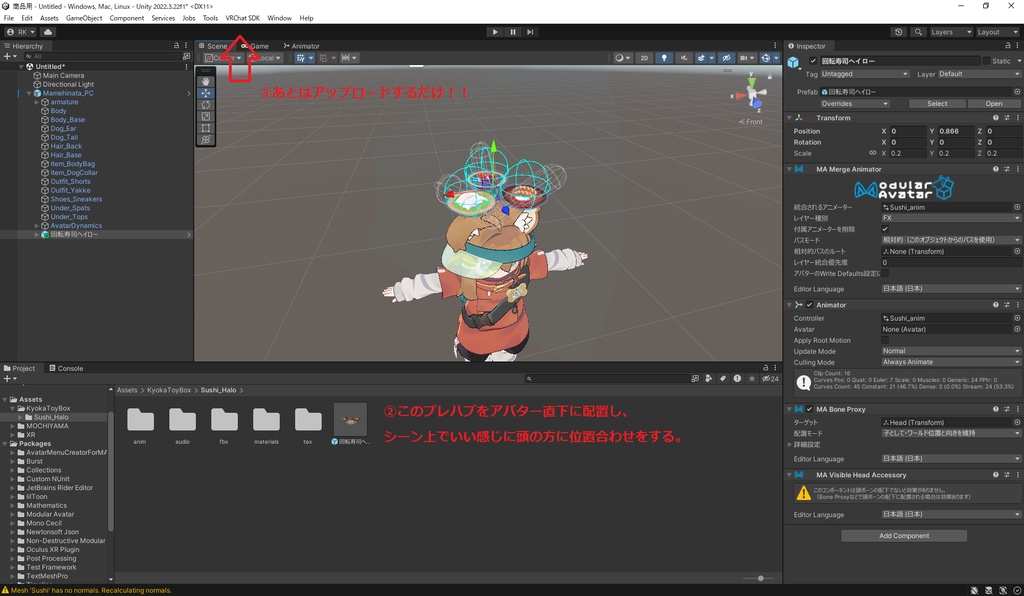Open the VRChat SDK menu

[x=242, y=18]
